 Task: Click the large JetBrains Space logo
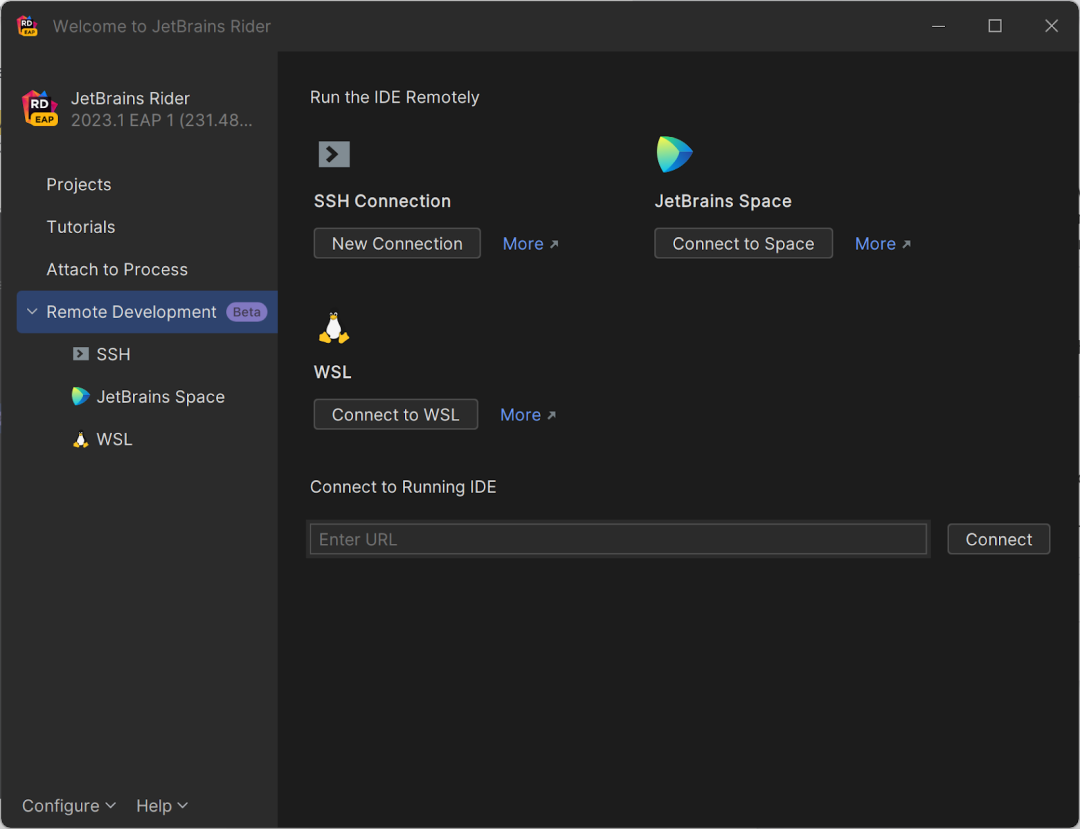pyautogui.click(x=674, y=154)
